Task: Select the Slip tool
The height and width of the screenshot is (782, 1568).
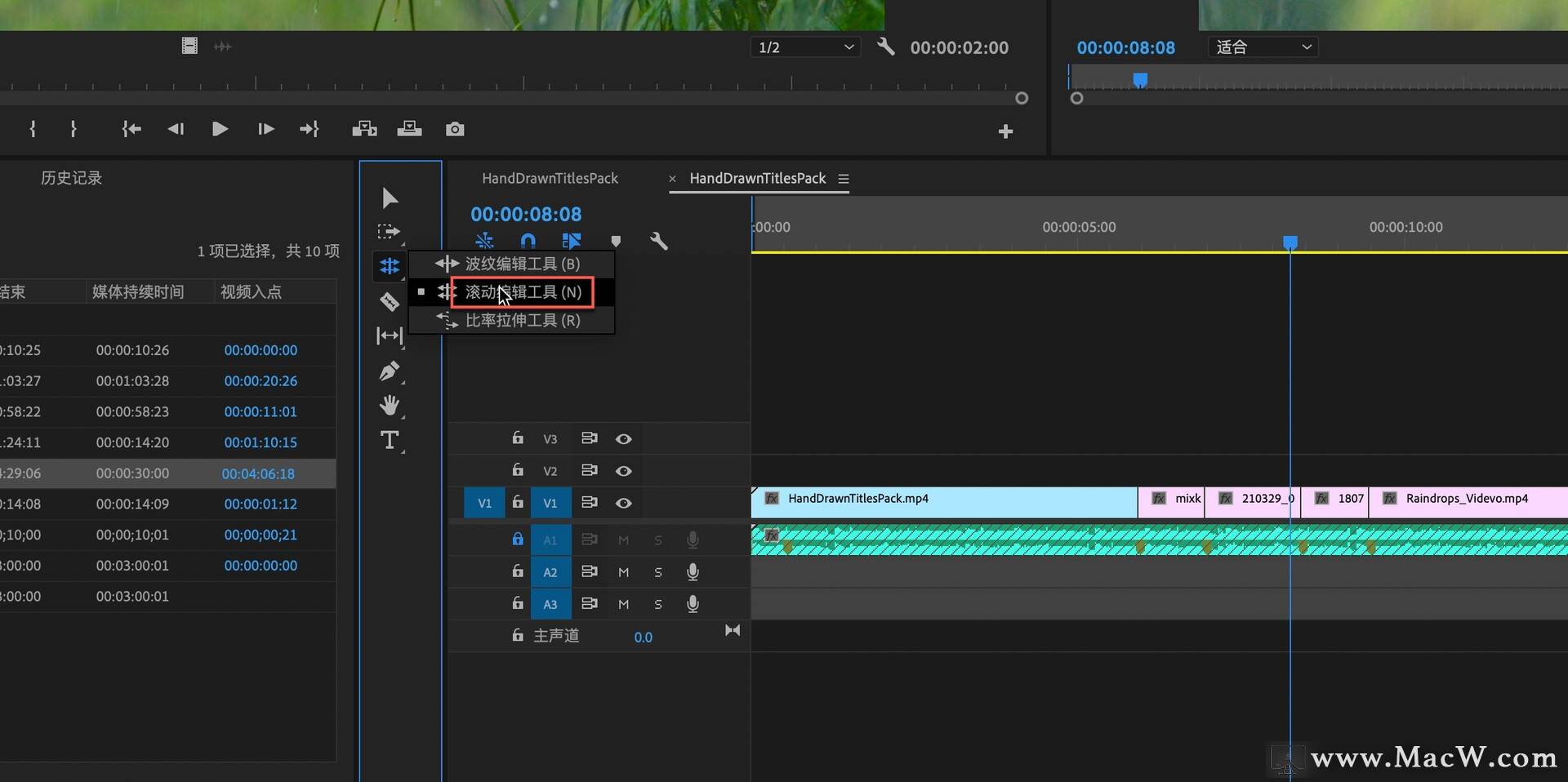Action: [x=390, y=335]
